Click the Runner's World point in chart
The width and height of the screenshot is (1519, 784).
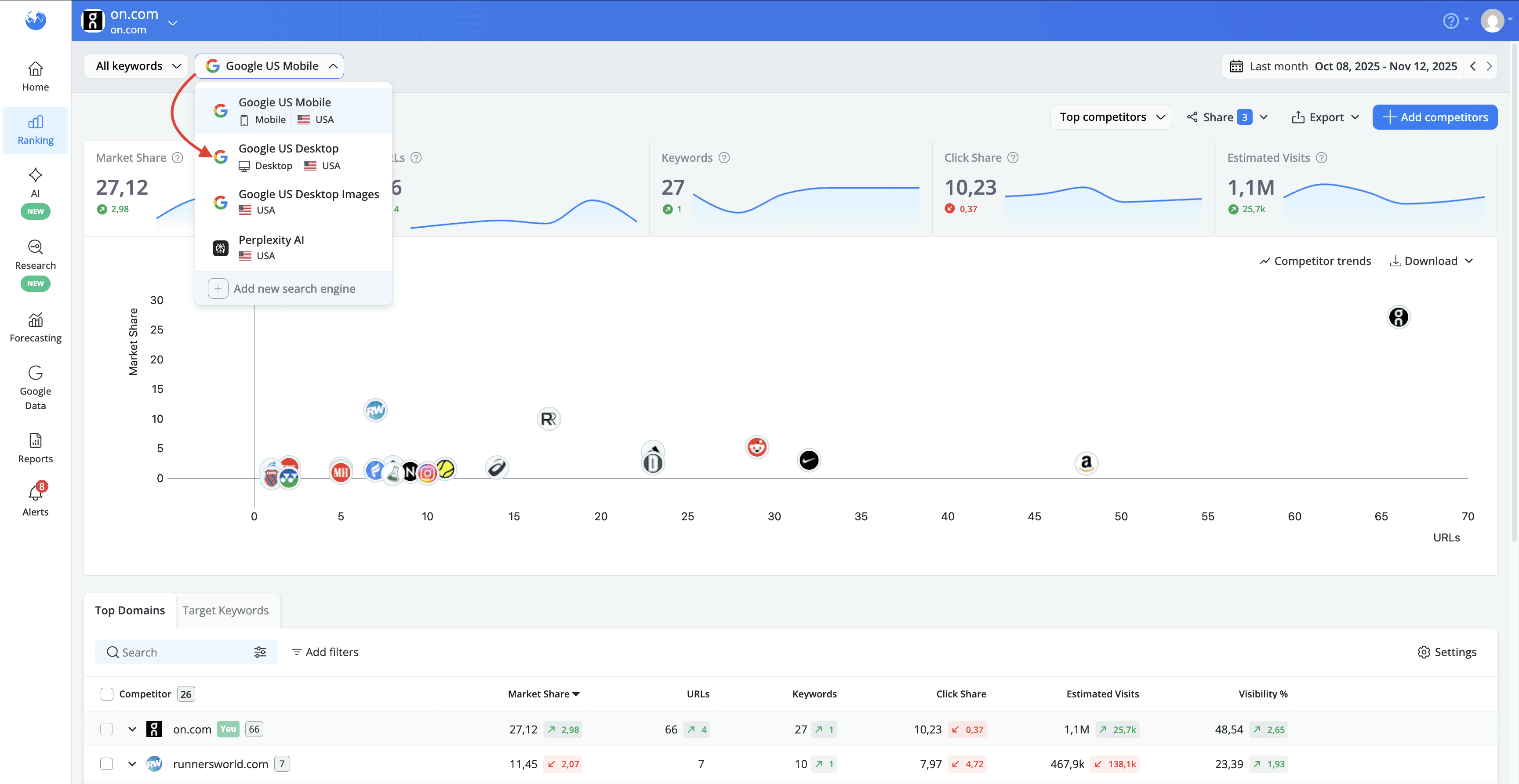click(375, 410)
